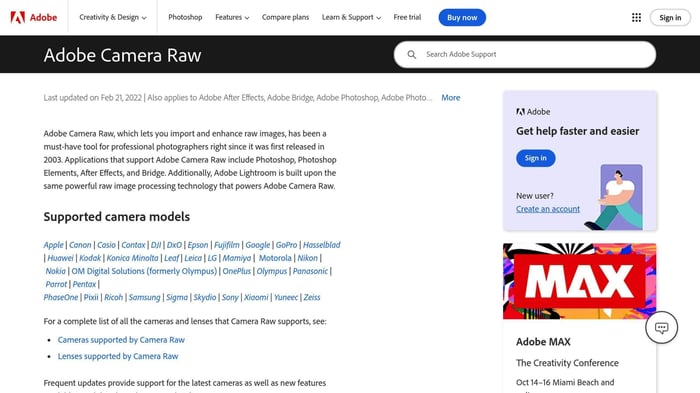Jump to Apple camera models

54,245
